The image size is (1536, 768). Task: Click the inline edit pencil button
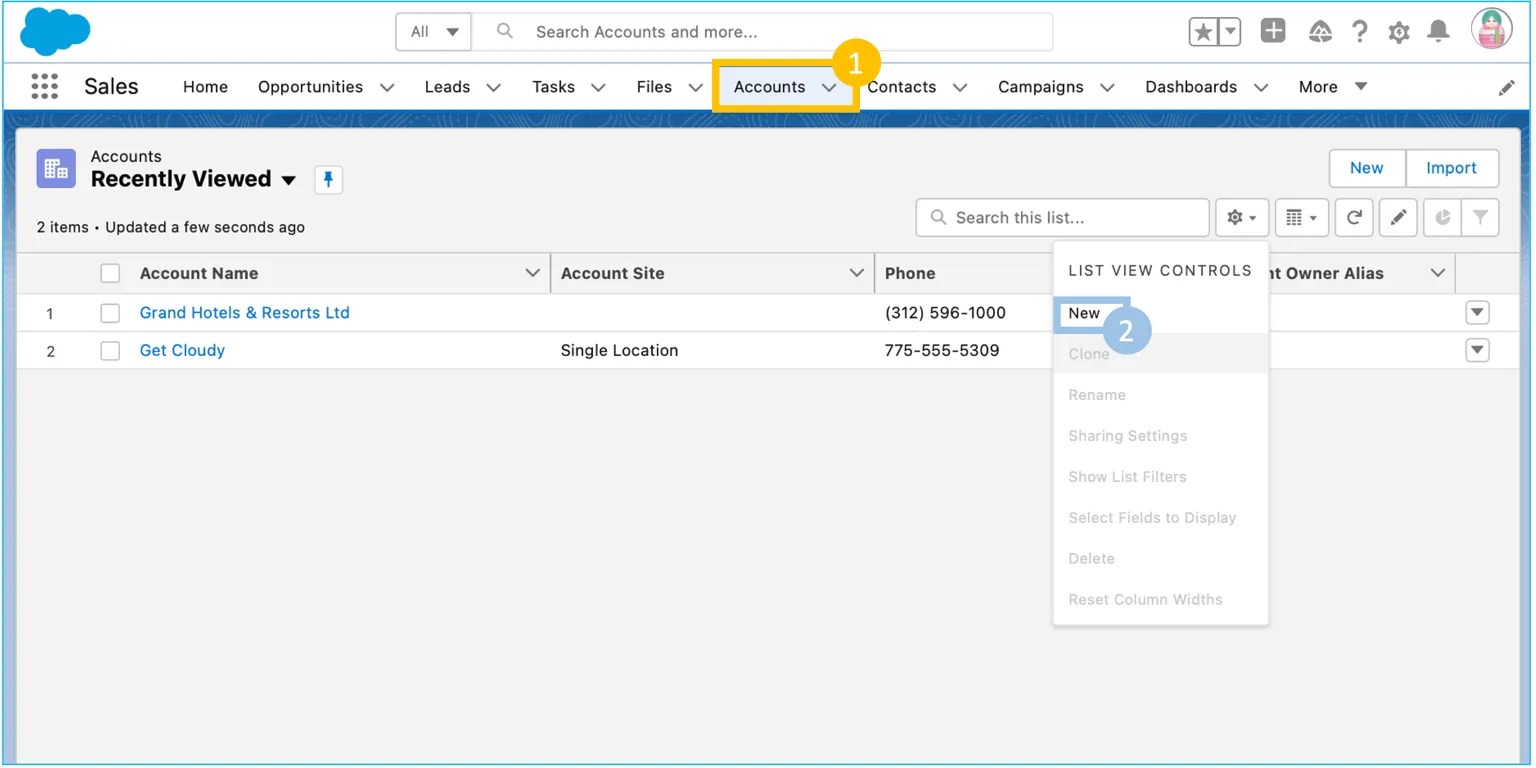1398,217
